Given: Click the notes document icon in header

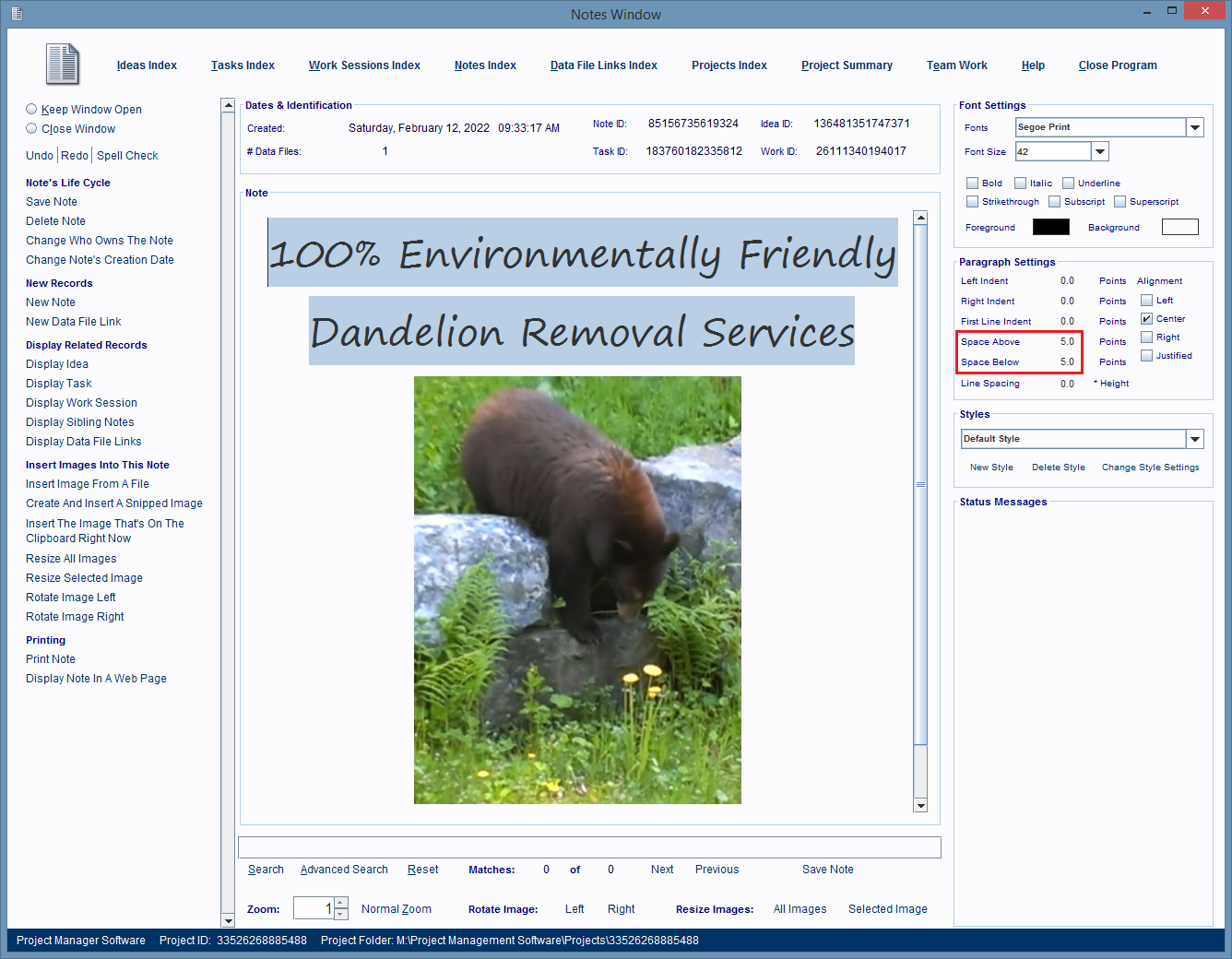Looking at the screenshot, I should coord(63,65).
